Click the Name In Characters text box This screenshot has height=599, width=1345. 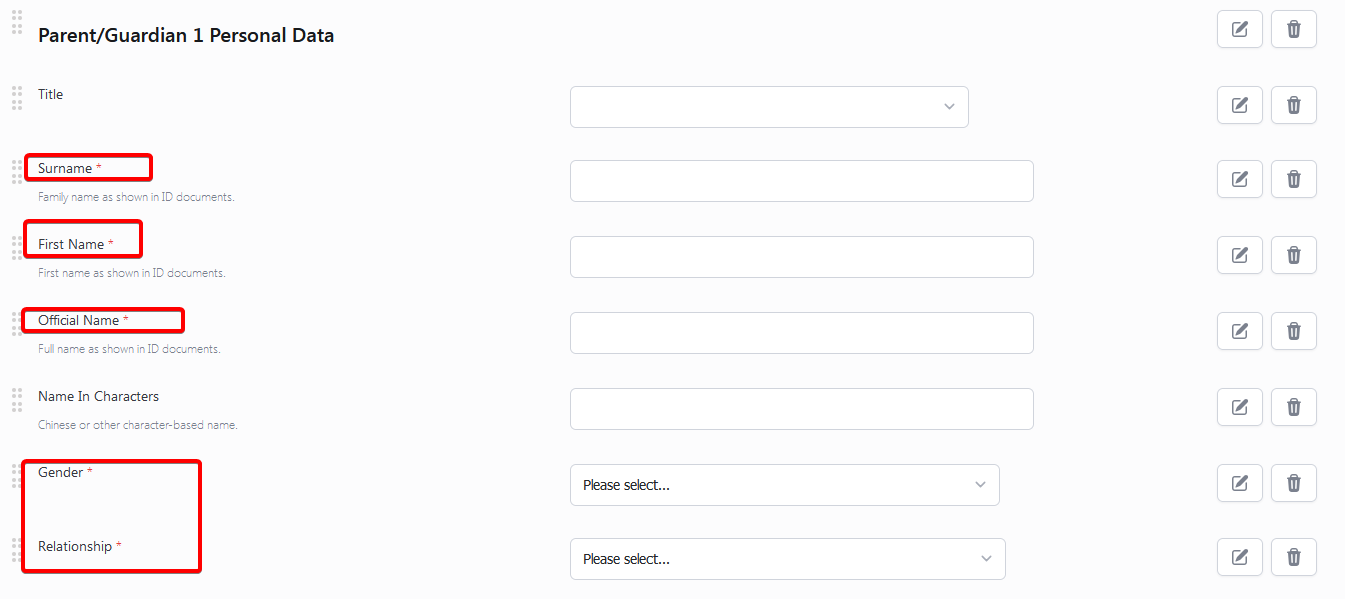pos(802,409)
